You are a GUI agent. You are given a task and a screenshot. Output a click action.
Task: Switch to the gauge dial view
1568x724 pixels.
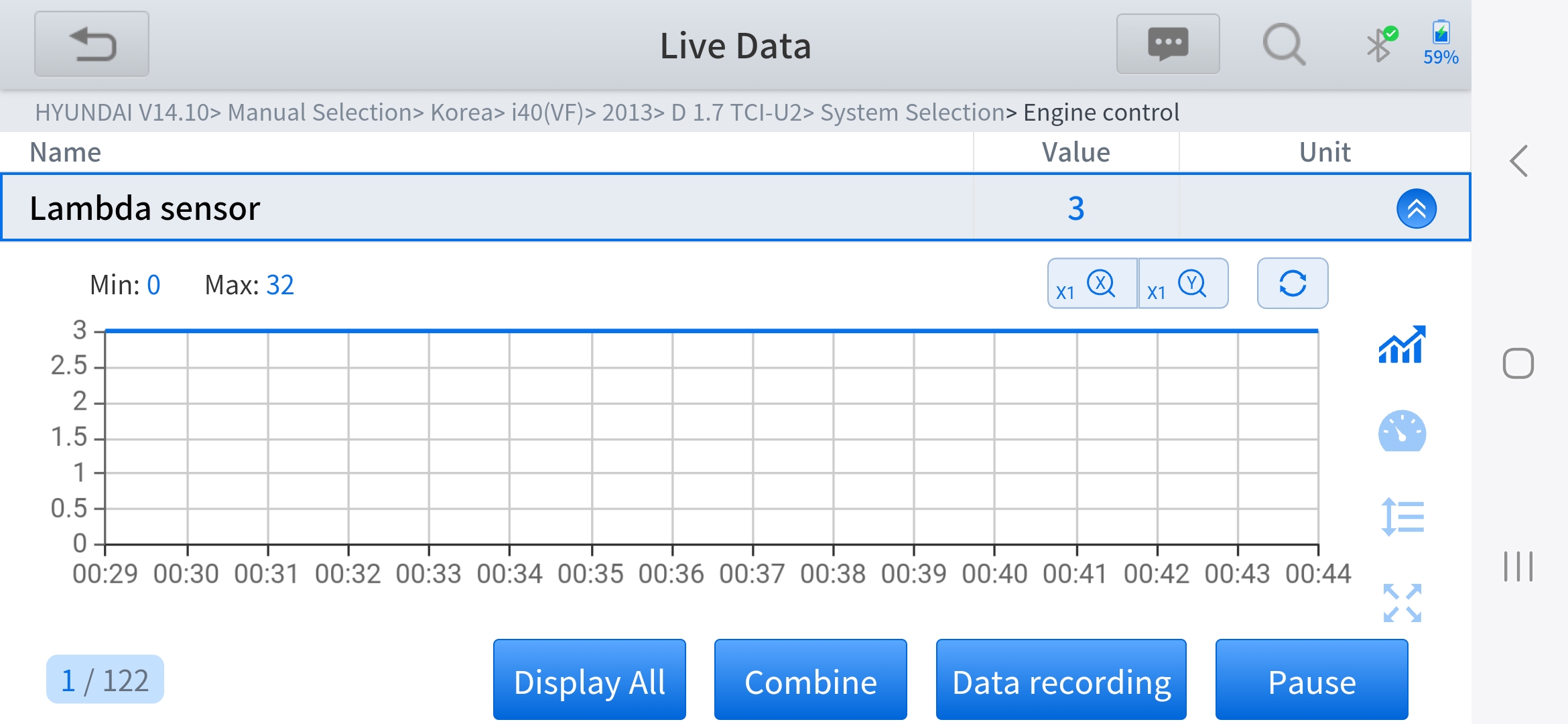(x=1401, y=431)
